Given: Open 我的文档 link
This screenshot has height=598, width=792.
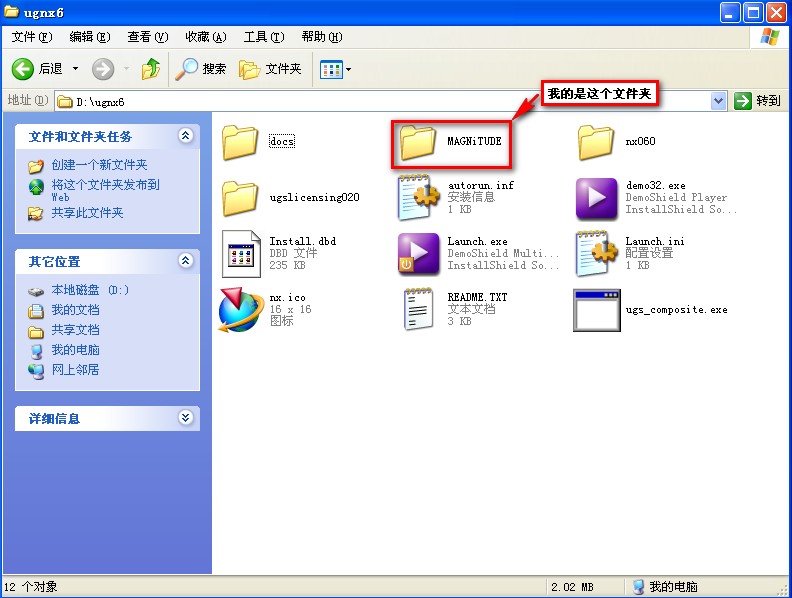Looking at the screenshot, I should click(75, 310).
